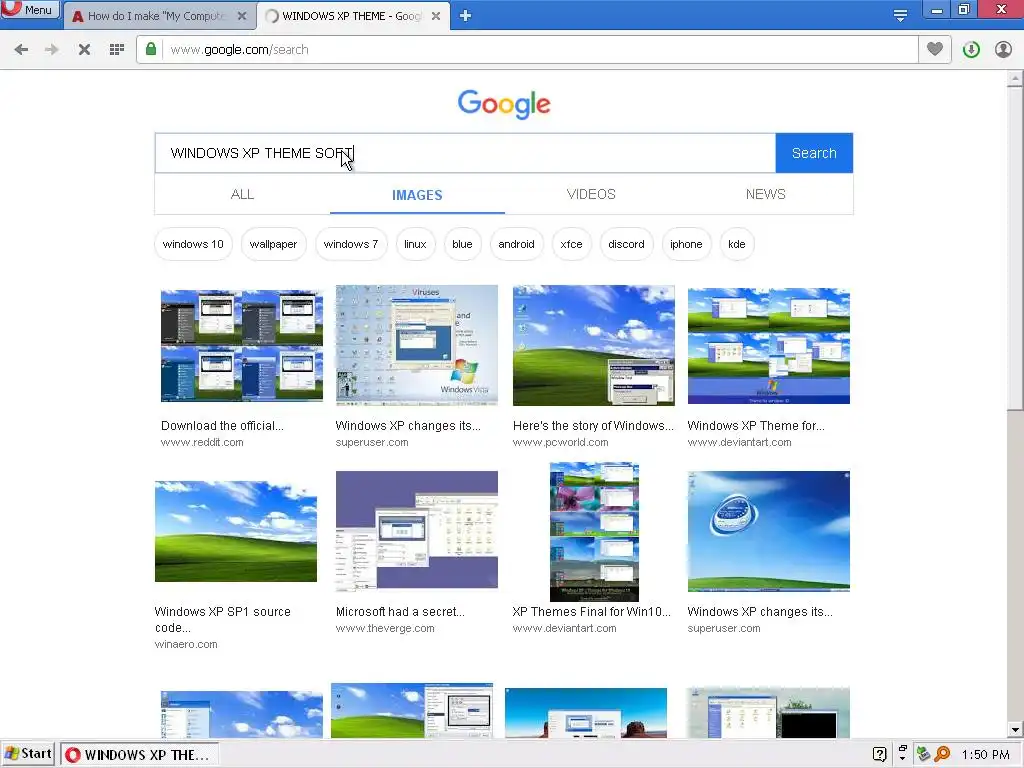
Task: Filter by the 'blue' chip
Action: point(462,244)
